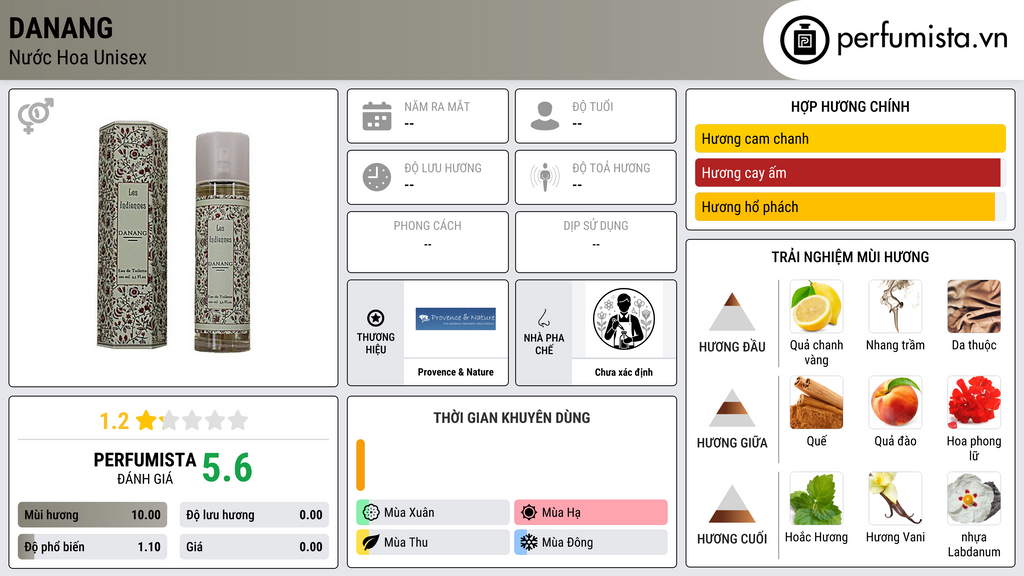
Task: Open the Nhang trầm incense note image
Action: [895, 306]
